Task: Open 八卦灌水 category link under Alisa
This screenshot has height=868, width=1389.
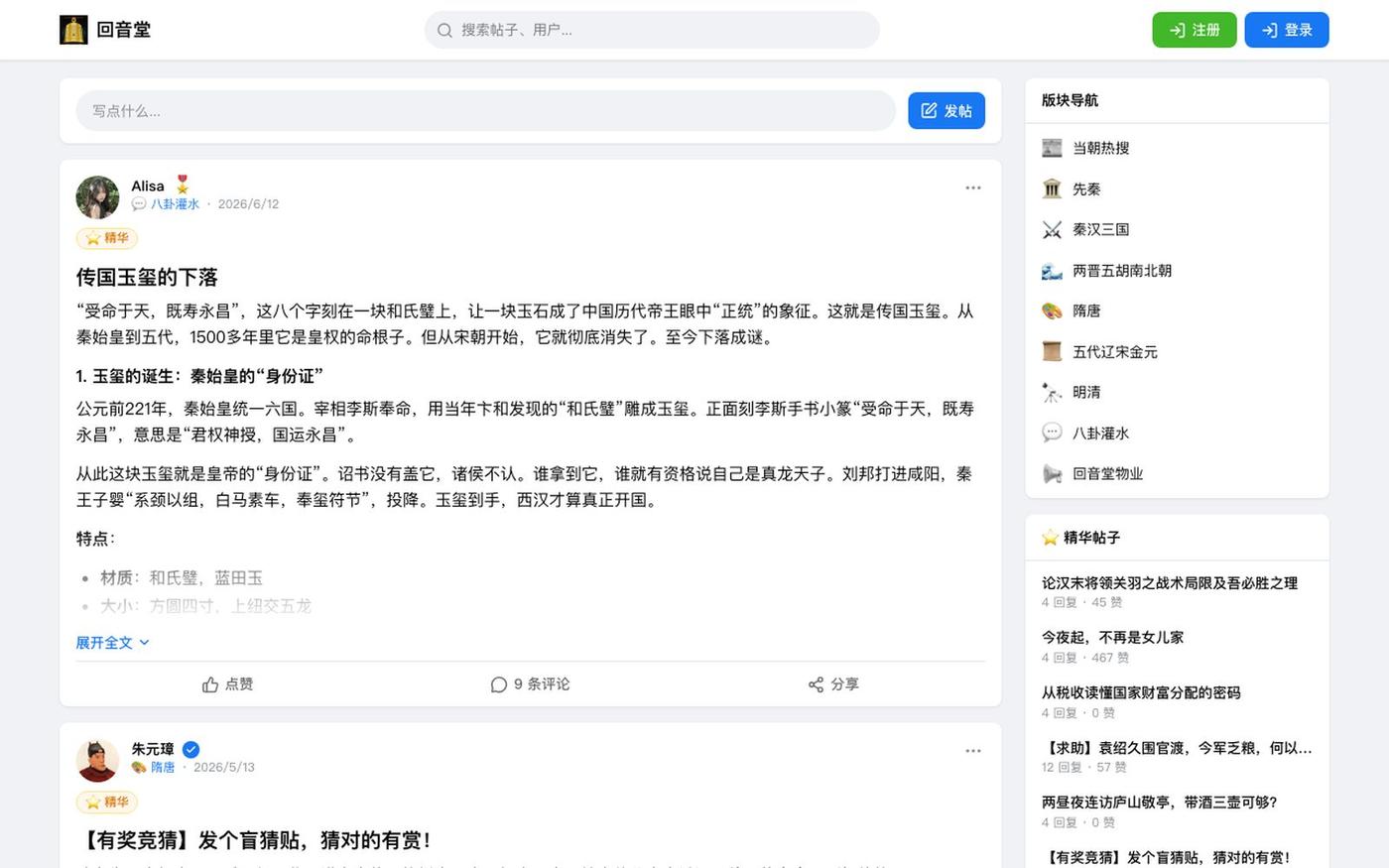Action: tap(175, 203)
